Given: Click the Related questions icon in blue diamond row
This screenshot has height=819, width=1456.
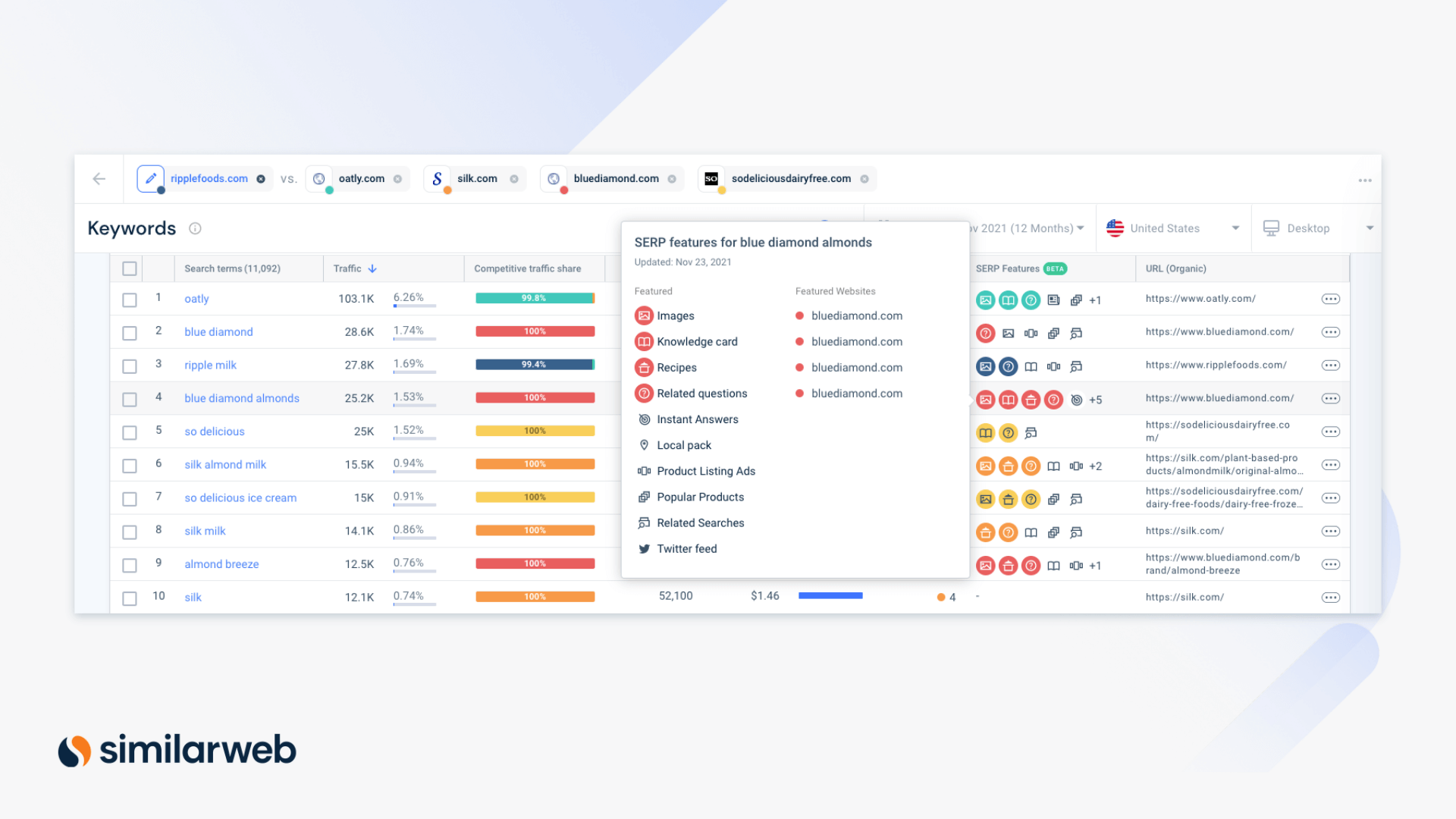Looking at the screenshot, I should click(985, 333).
